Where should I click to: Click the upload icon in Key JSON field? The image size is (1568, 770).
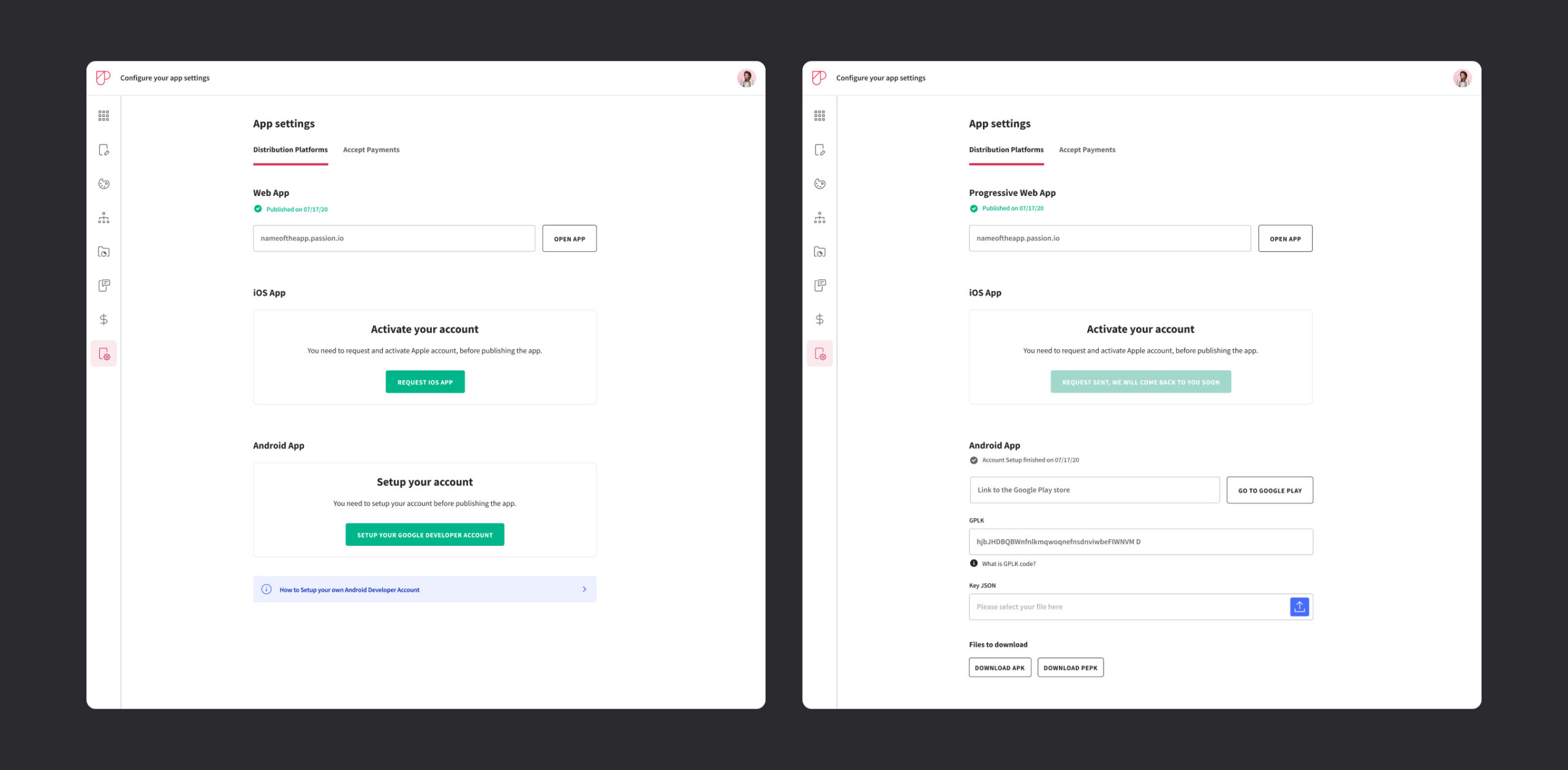pos(1298,606)
